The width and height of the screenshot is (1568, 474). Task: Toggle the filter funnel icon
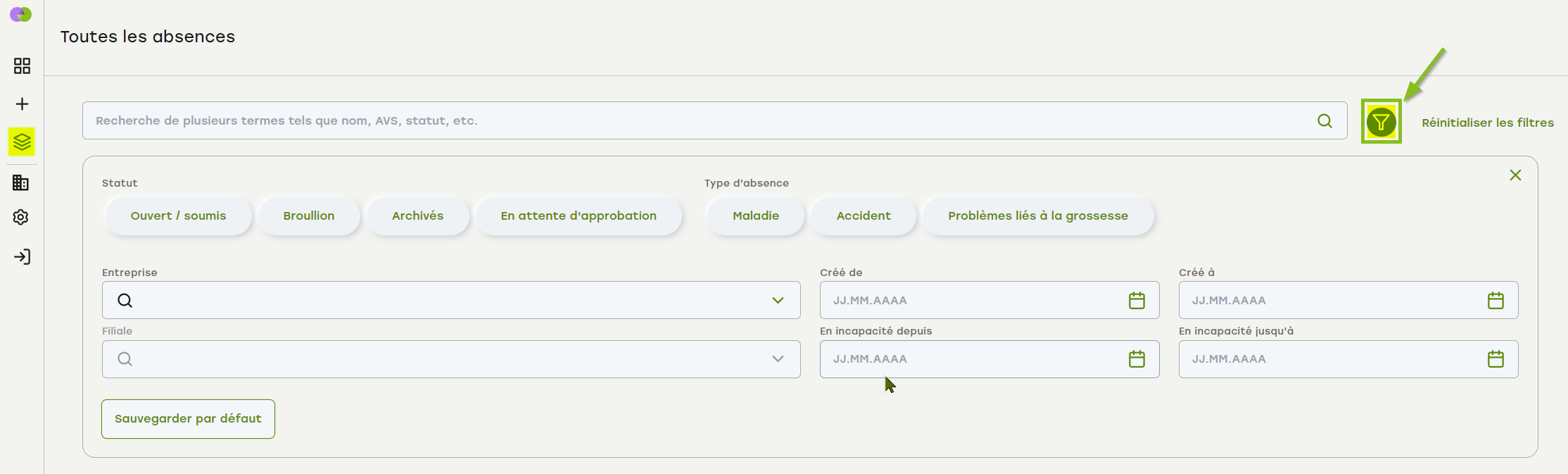click(x=1381, y=122)
